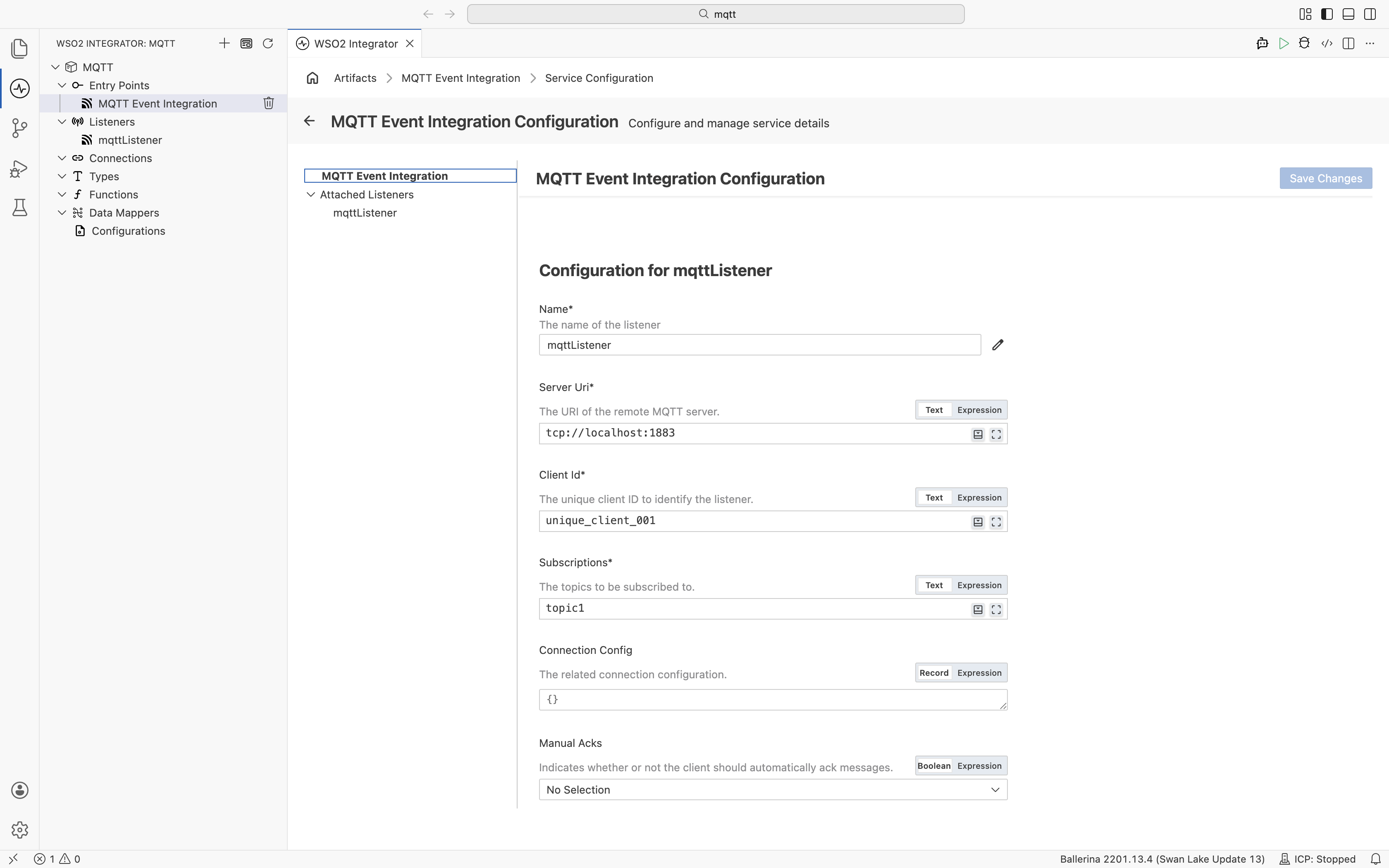Expand the Client Id editor to fullscreen

tap(996, 522)
